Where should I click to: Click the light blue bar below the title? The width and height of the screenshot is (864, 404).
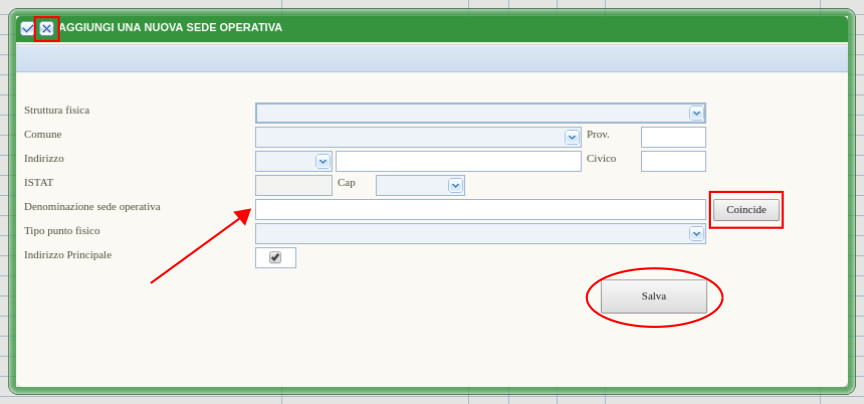point(432,58)
